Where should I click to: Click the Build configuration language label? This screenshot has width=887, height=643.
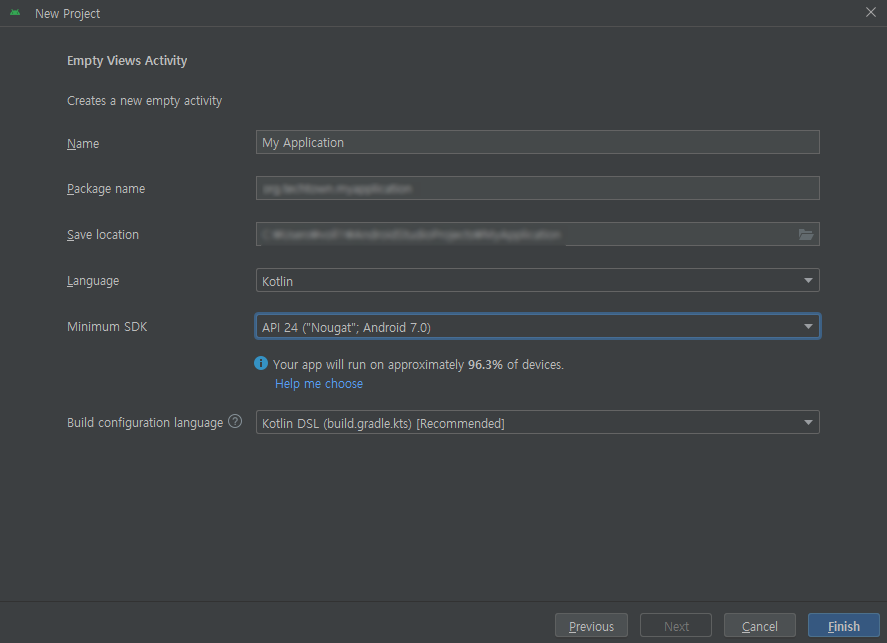coord(145,423)
